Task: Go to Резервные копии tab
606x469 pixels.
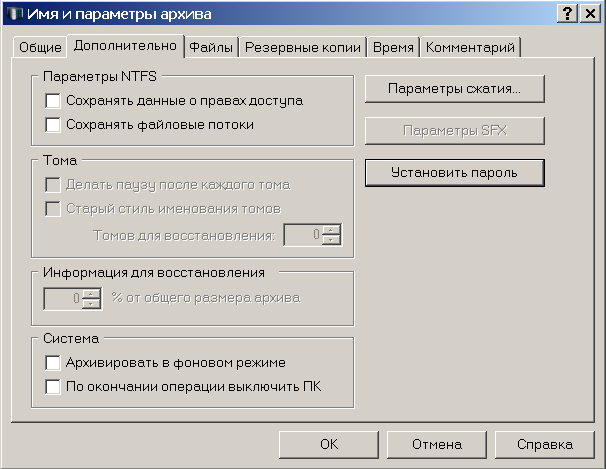Action: tap(303, 47)
